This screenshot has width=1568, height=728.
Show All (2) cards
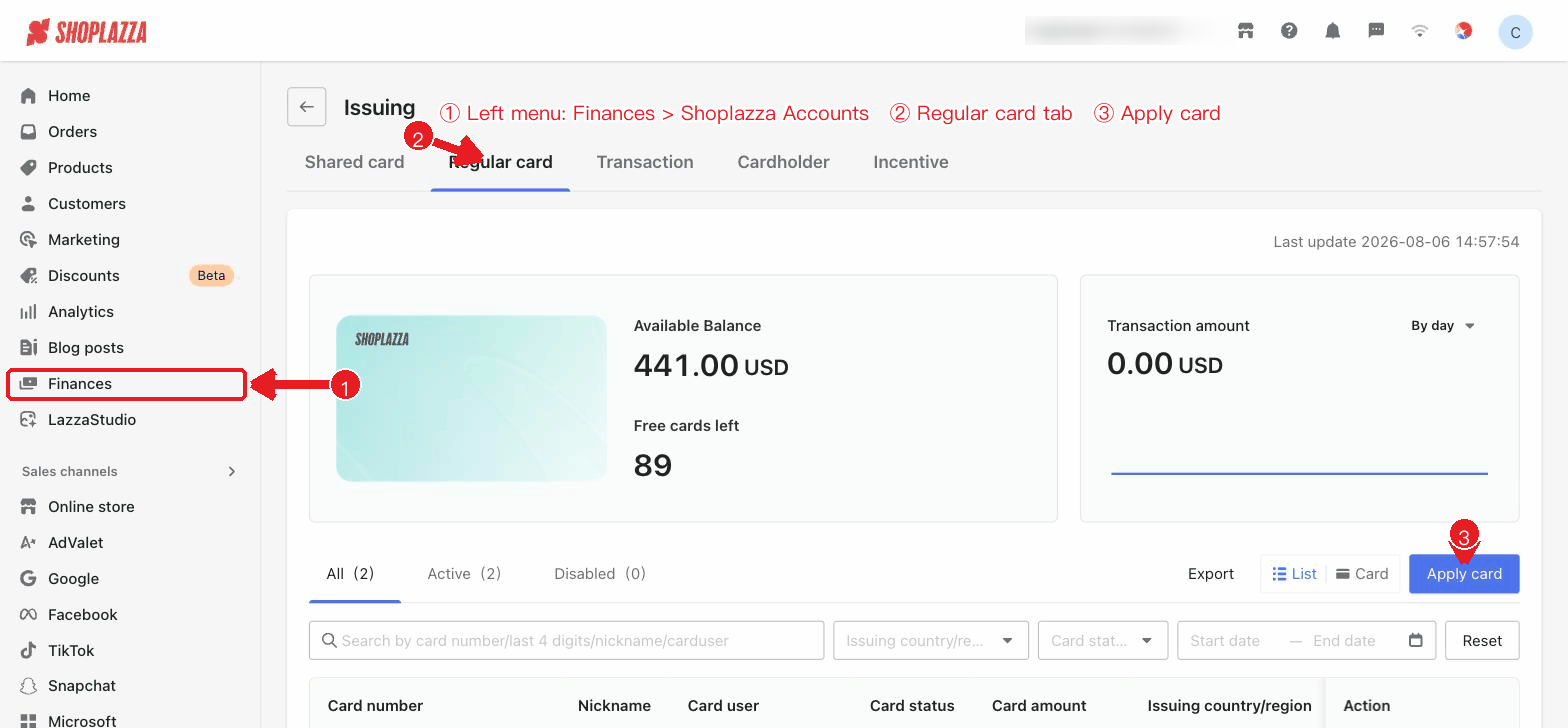click(350, 574)
